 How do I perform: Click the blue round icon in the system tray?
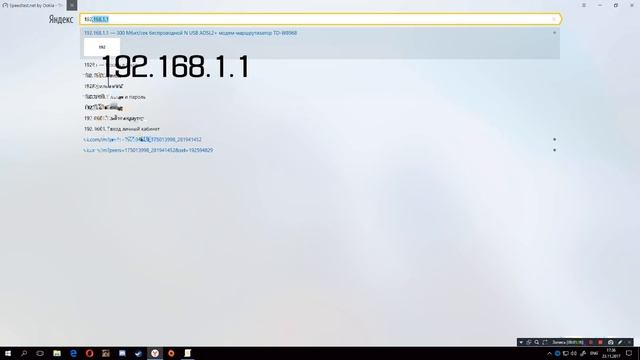click(x=558, y=353)
